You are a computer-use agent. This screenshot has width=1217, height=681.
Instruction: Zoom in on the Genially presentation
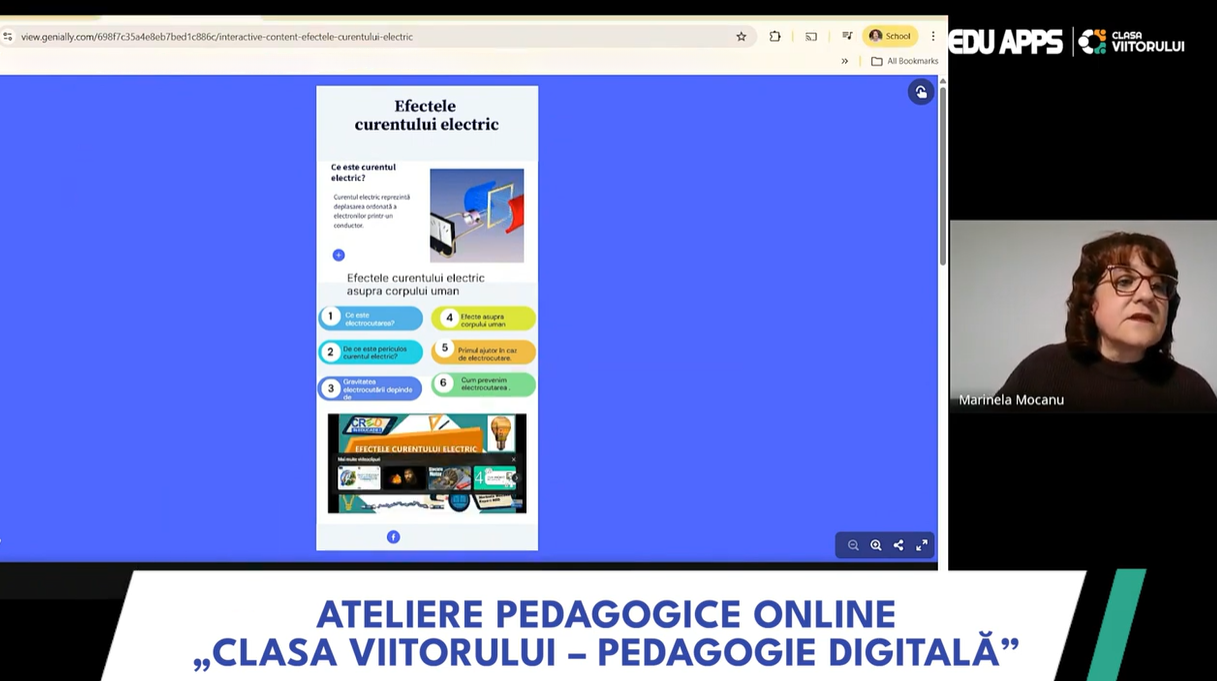(876, 545)
